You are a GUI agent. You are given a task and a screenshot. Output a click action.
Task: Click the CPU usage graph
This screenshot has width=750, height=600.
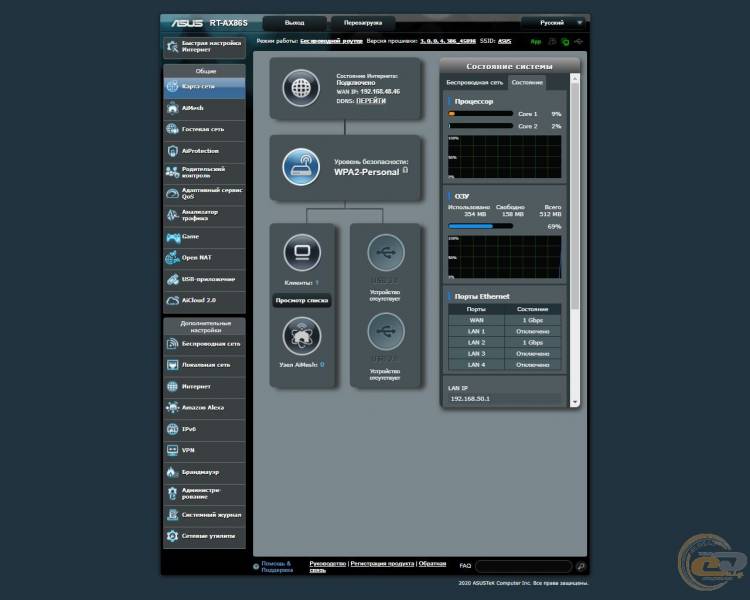click(x=505, y=157)
